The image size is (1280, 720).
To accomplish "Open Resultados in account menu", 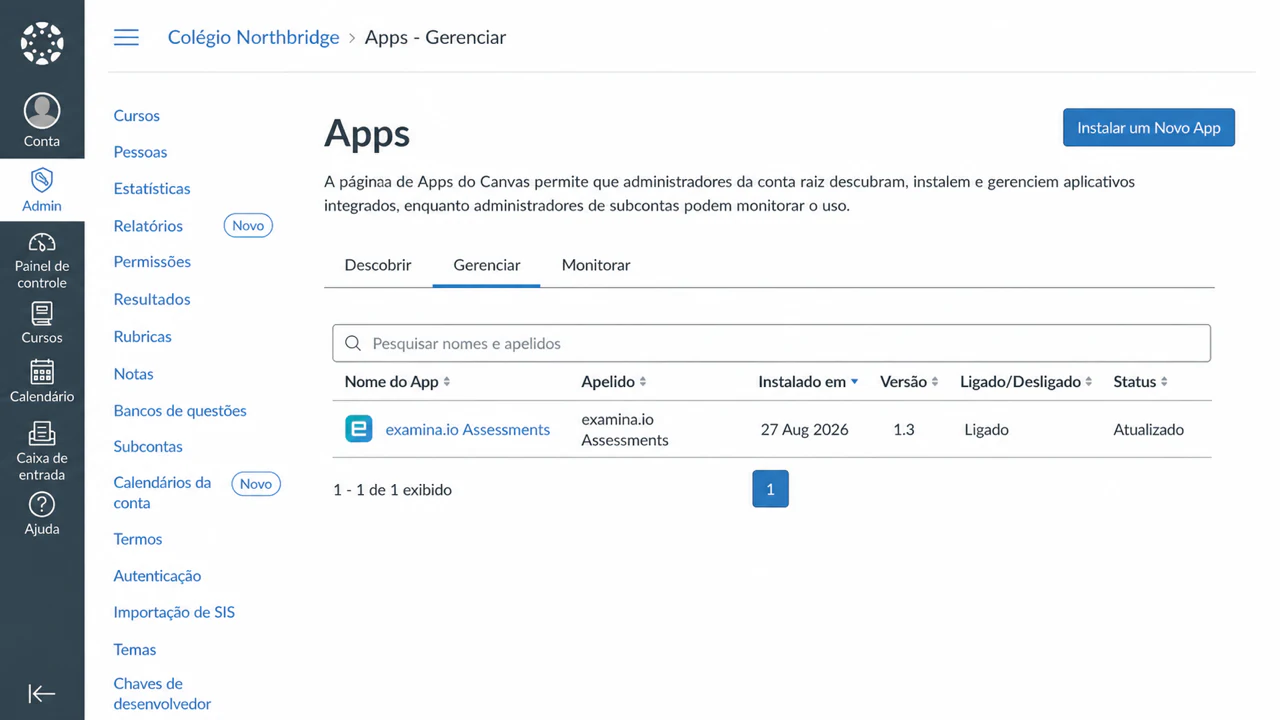I will tap(152, 299).
